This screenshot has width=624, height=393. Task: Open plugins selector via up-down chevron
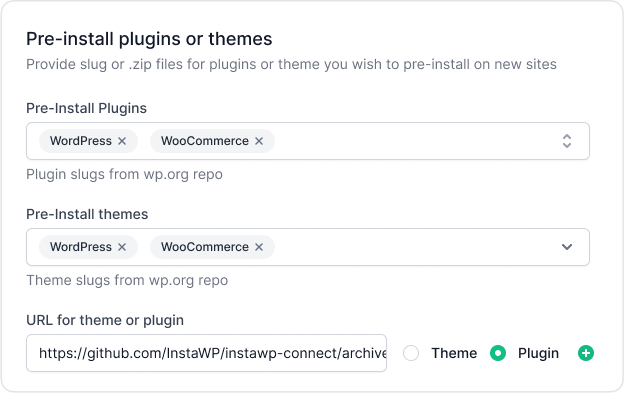pos(567,141)
